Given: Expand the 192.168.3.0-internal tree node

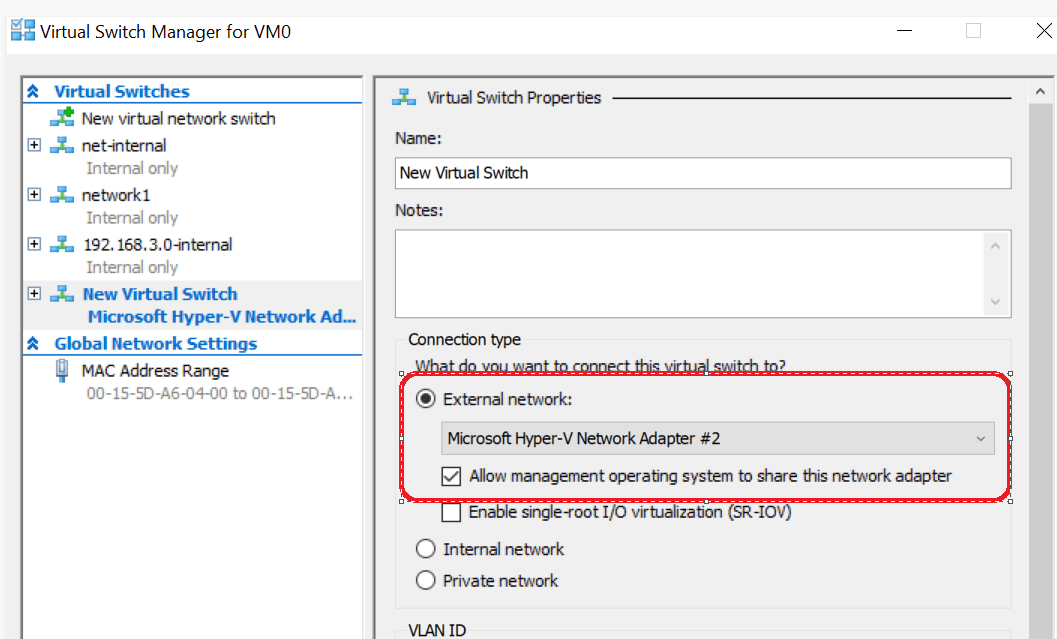Looking at the screenshot, I should coord(34,244).
